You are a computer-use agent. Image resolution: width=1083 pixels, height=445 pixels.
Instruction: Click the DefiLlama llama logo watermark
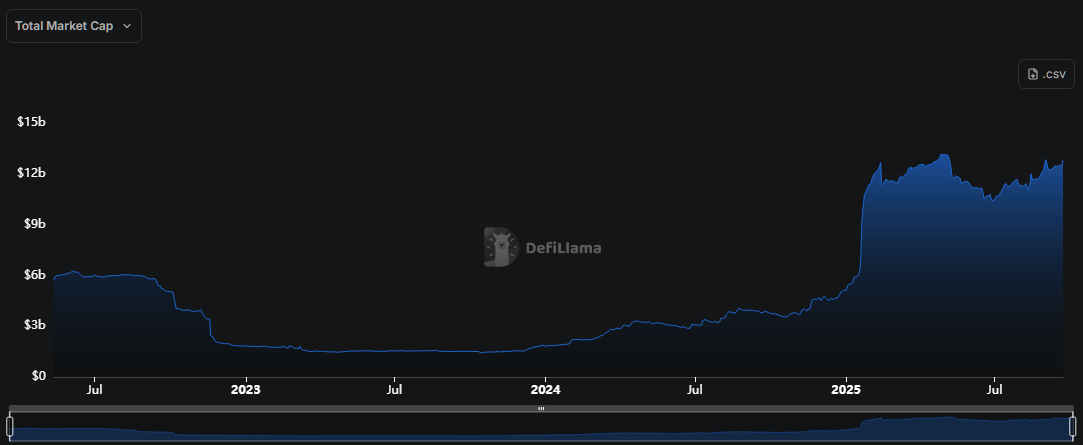(501, 247)
